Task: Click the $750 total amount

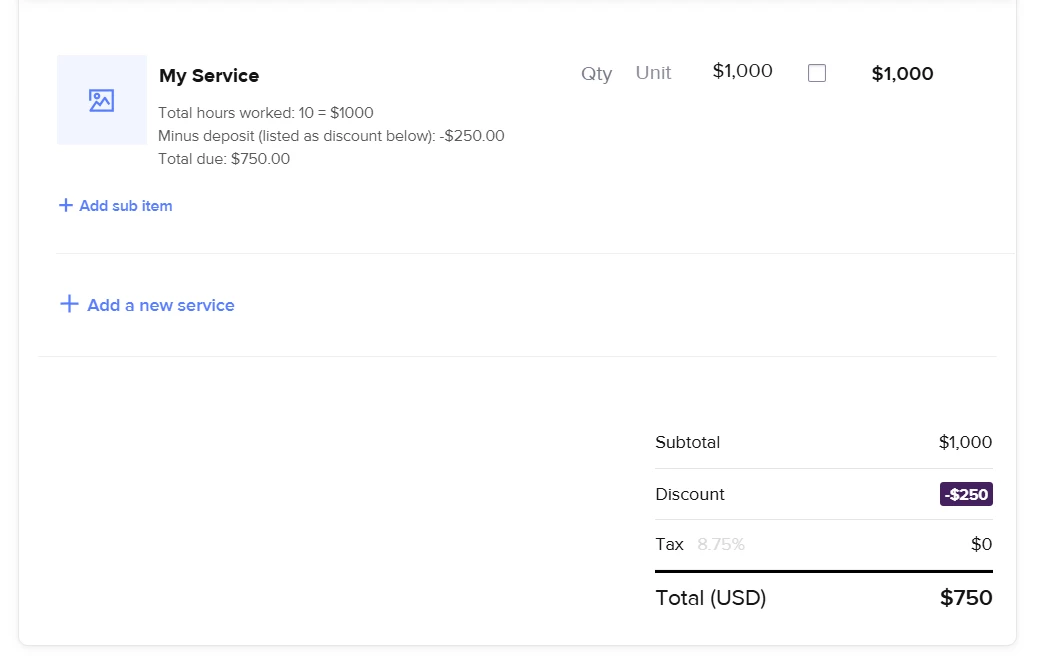Action: tap(966, 598)
